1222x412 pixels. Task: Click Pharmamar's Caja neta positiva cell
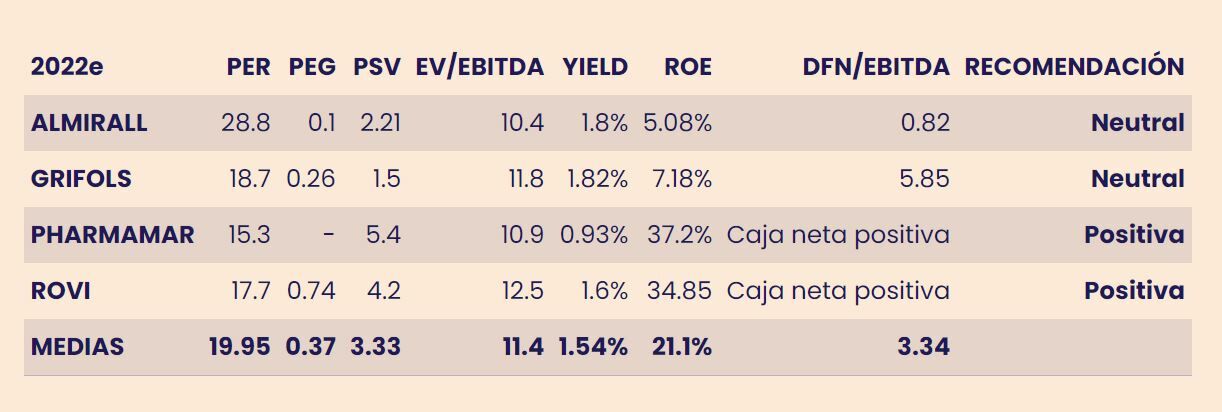pyautogui.click(x=838, y=235)
